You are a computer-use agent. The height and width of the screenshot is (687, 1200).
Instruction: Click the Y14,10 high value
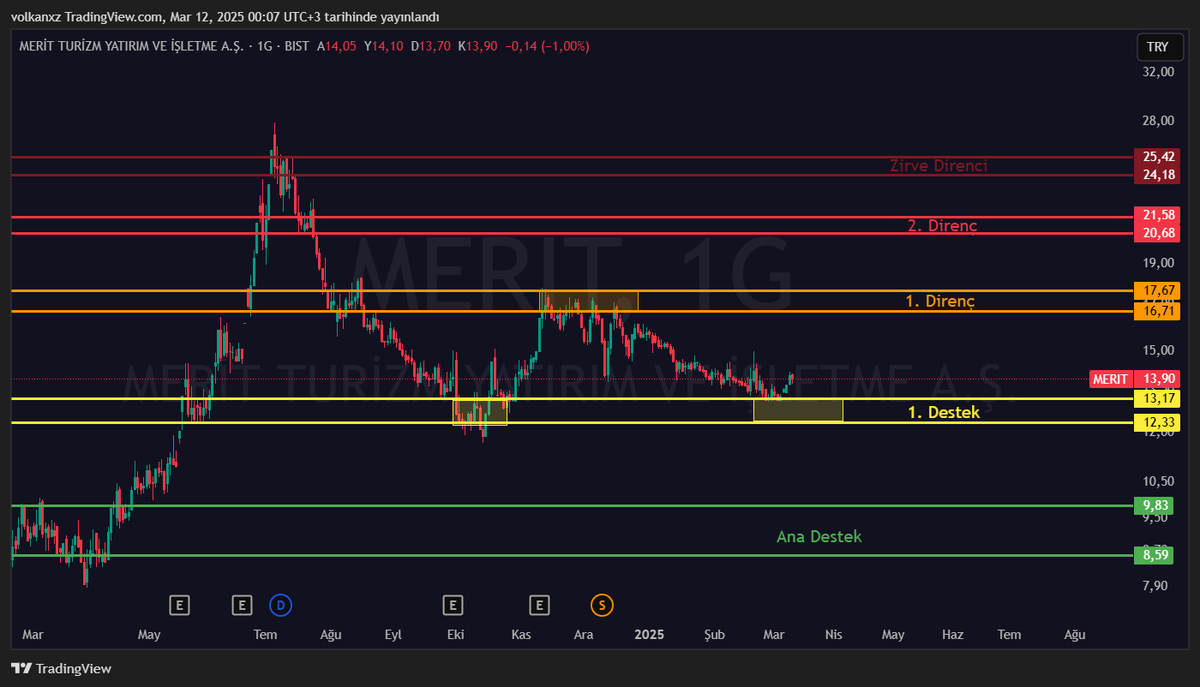(x=384, y=46)
